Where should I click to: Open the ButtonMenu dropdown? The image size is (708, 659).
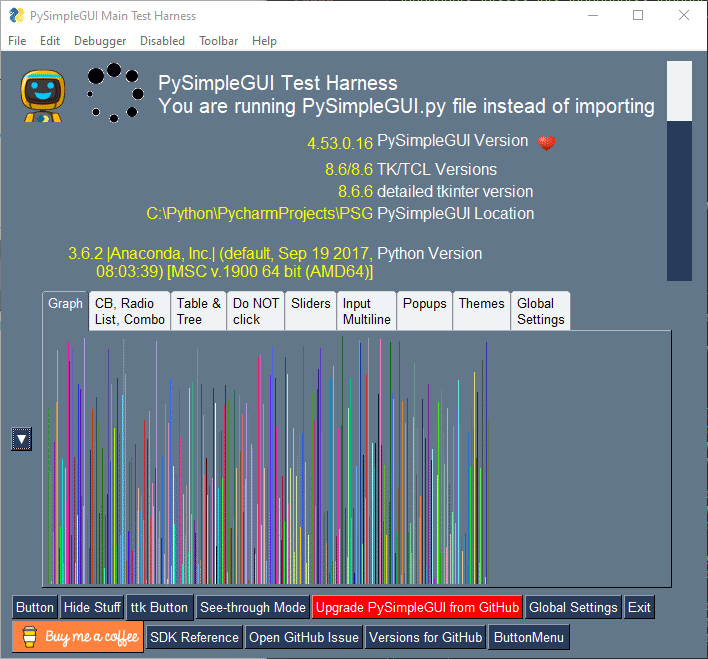coord(529,637)
